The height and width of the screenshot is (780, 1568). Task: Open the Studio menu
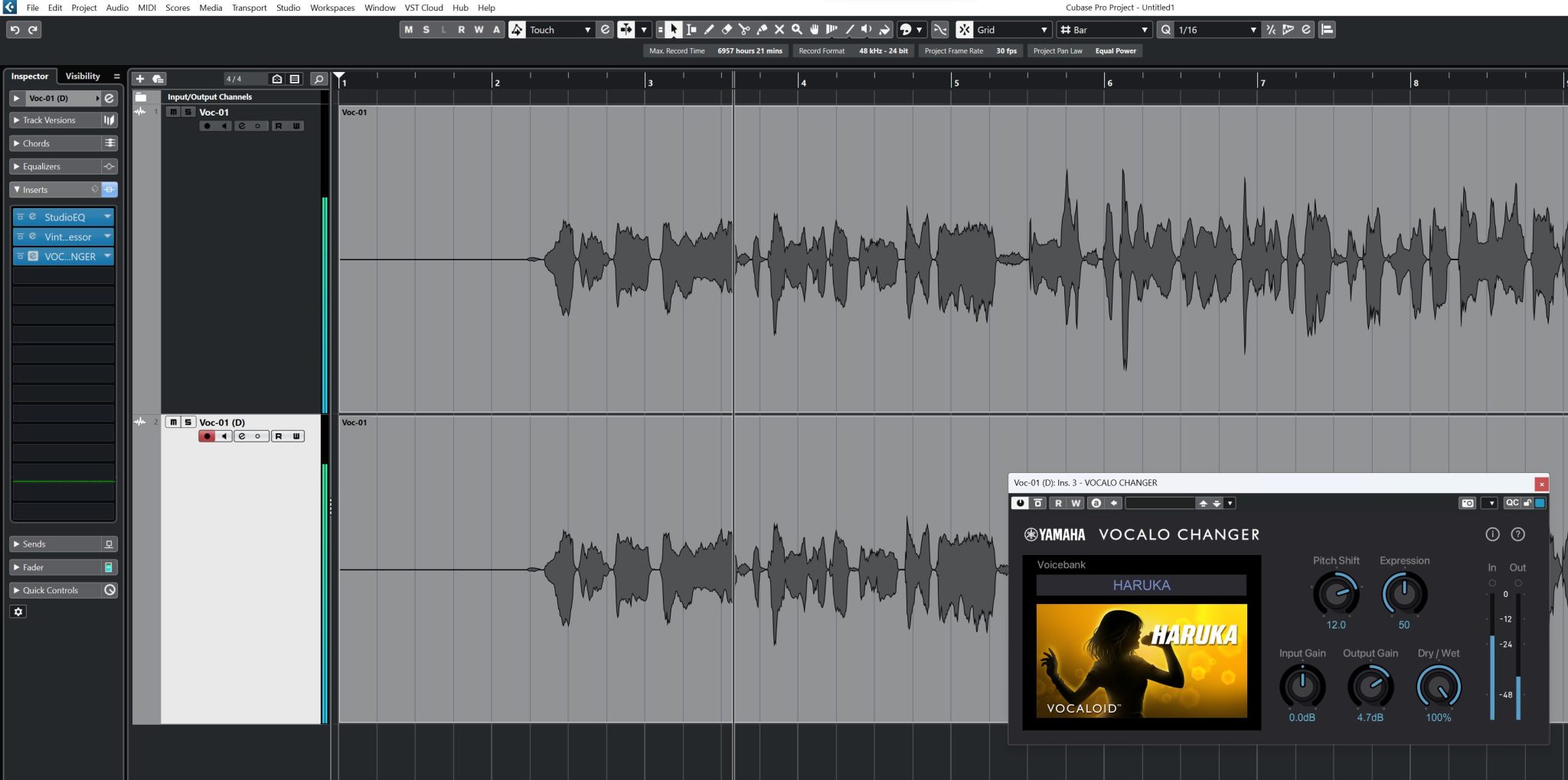pyautogui.click(x=288, y=8)
